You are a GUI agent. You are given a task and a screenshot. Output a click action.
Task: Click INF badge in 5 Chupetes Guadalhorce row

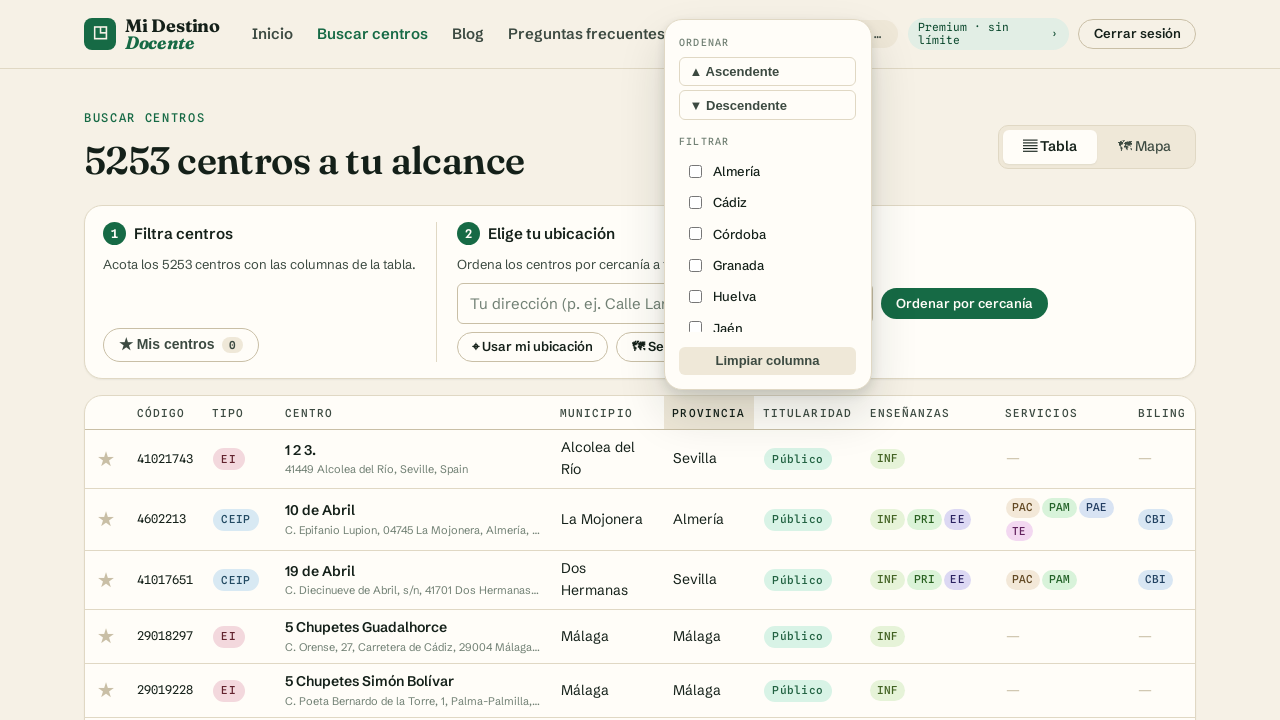pos(887,636)
